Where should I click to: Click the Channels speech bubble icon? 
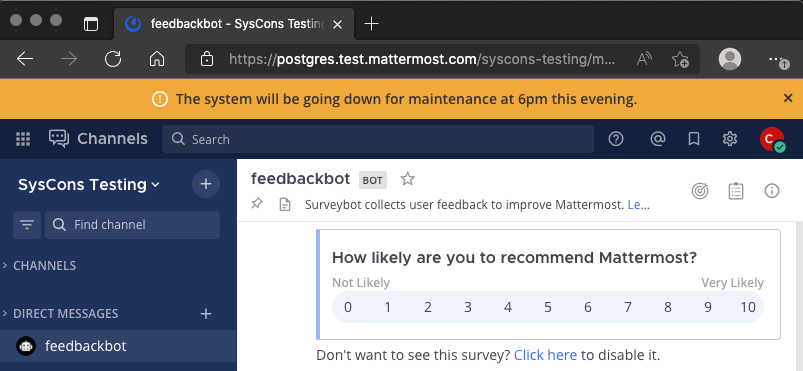pyautogui.click(x=59, y=139)
